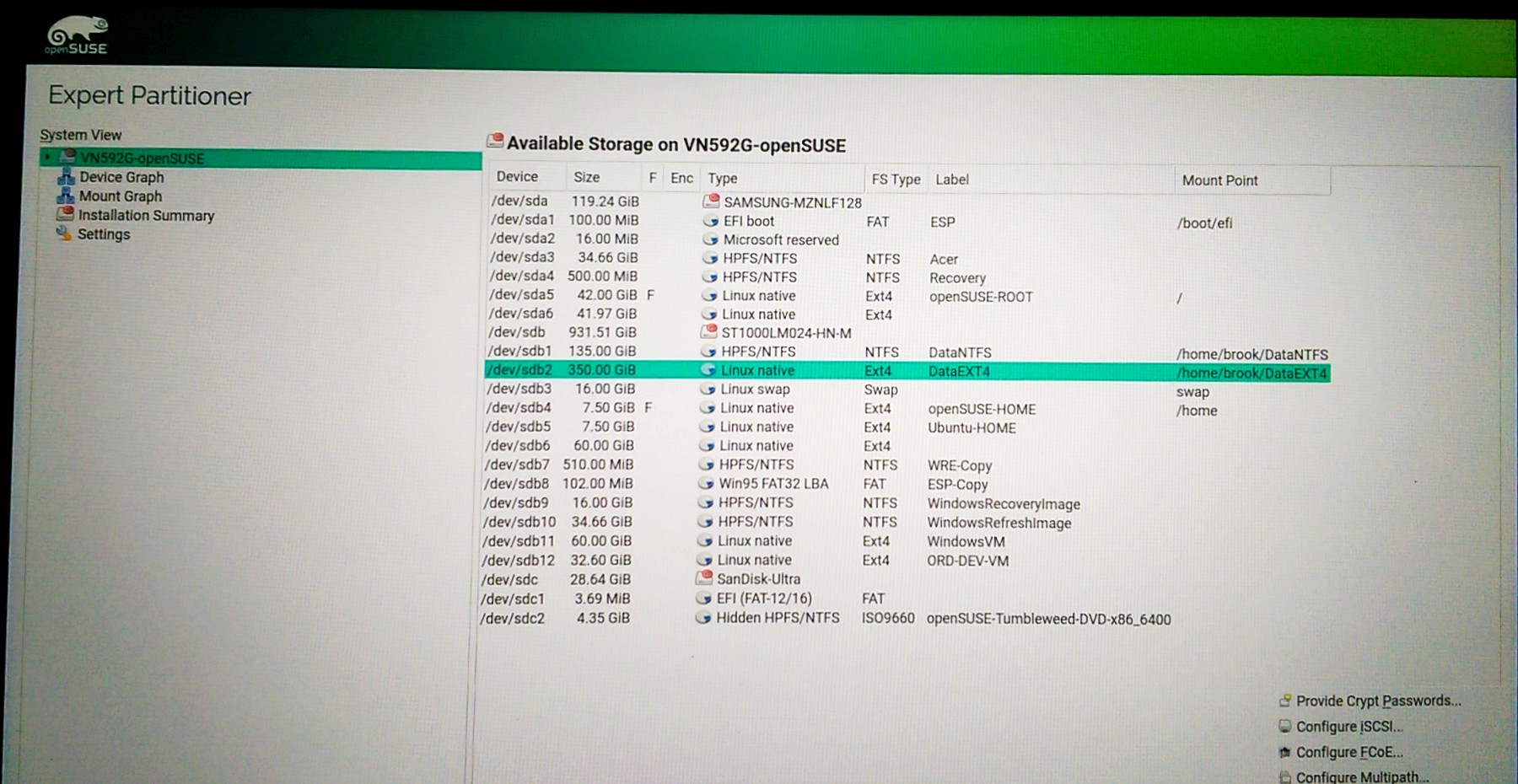Select the /dev/sdb6 row
The height and width of the screenshot is (784, 1518).
(907, 446)
